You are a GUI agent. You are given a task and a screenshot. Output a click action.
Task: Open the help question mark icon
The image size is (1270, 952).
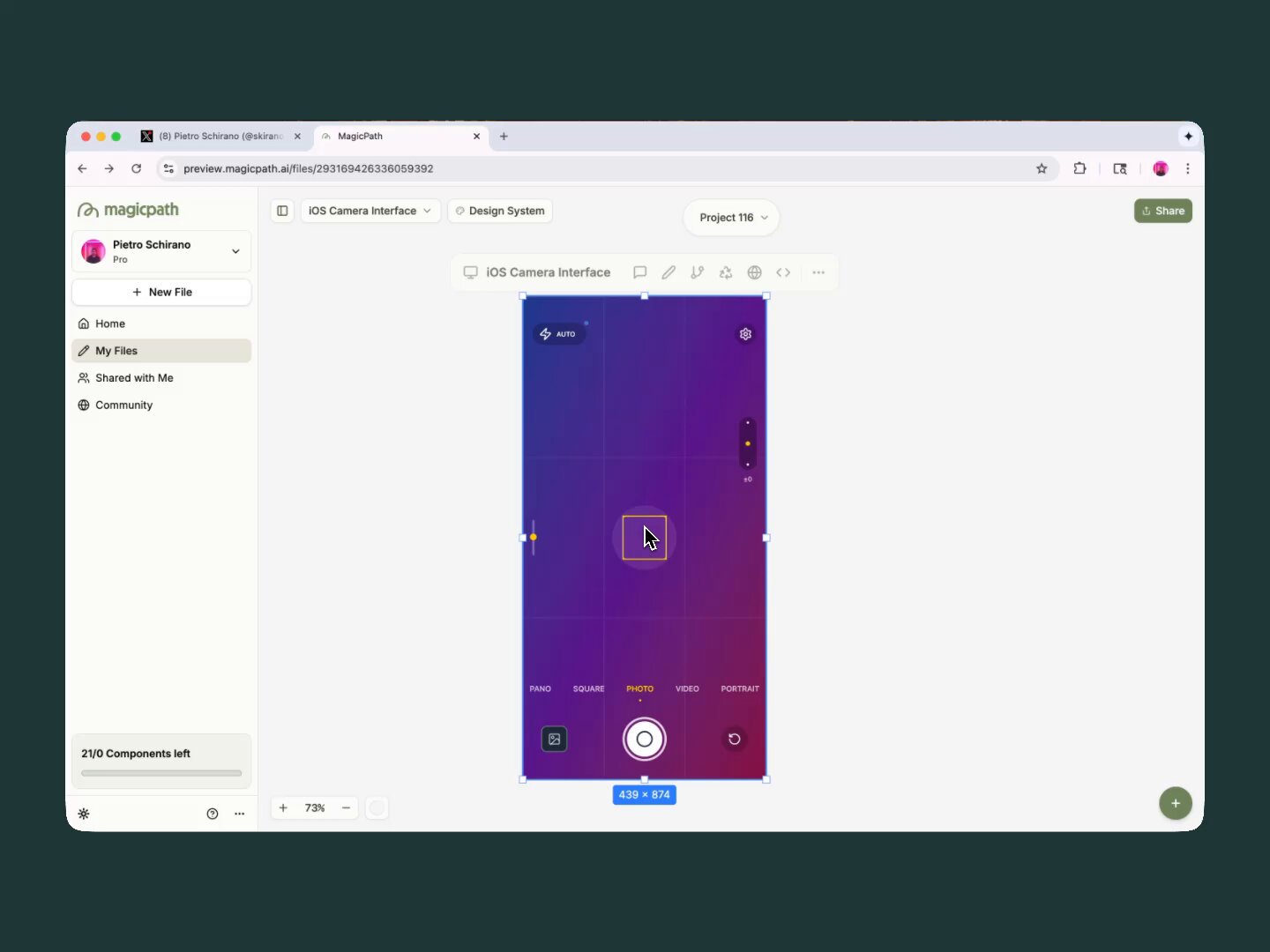pos(213,814)
